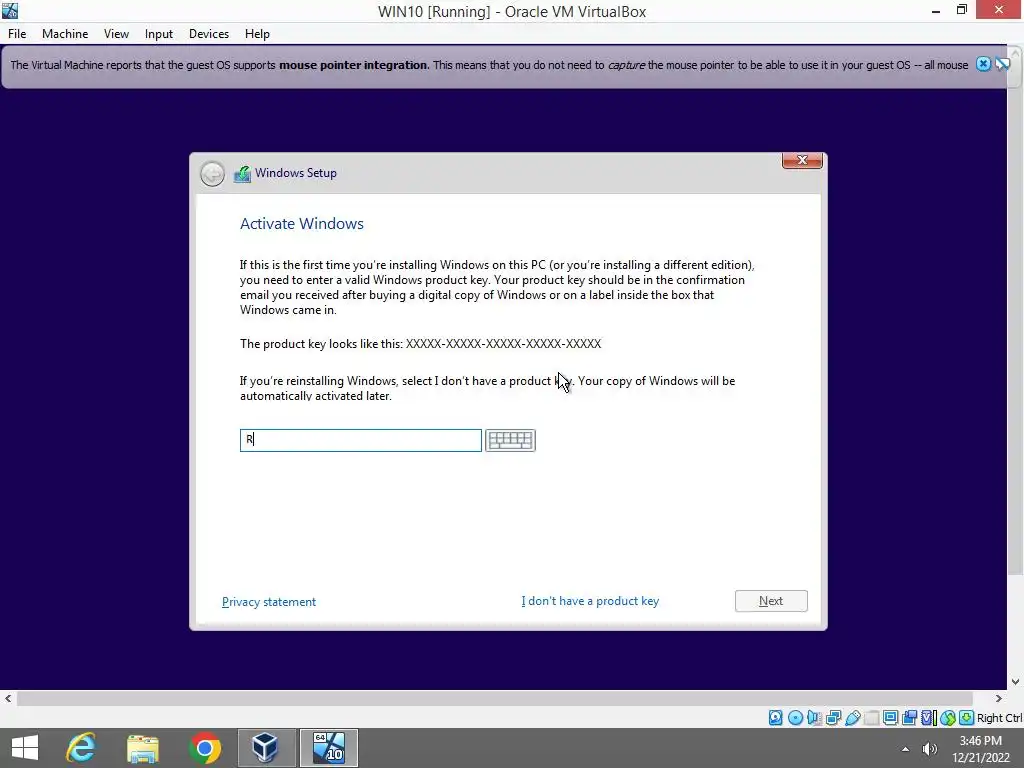This screenshot has height=768, width=1024.
Task: Show hidden system tray icons
Action: click(x=905, y=749)
